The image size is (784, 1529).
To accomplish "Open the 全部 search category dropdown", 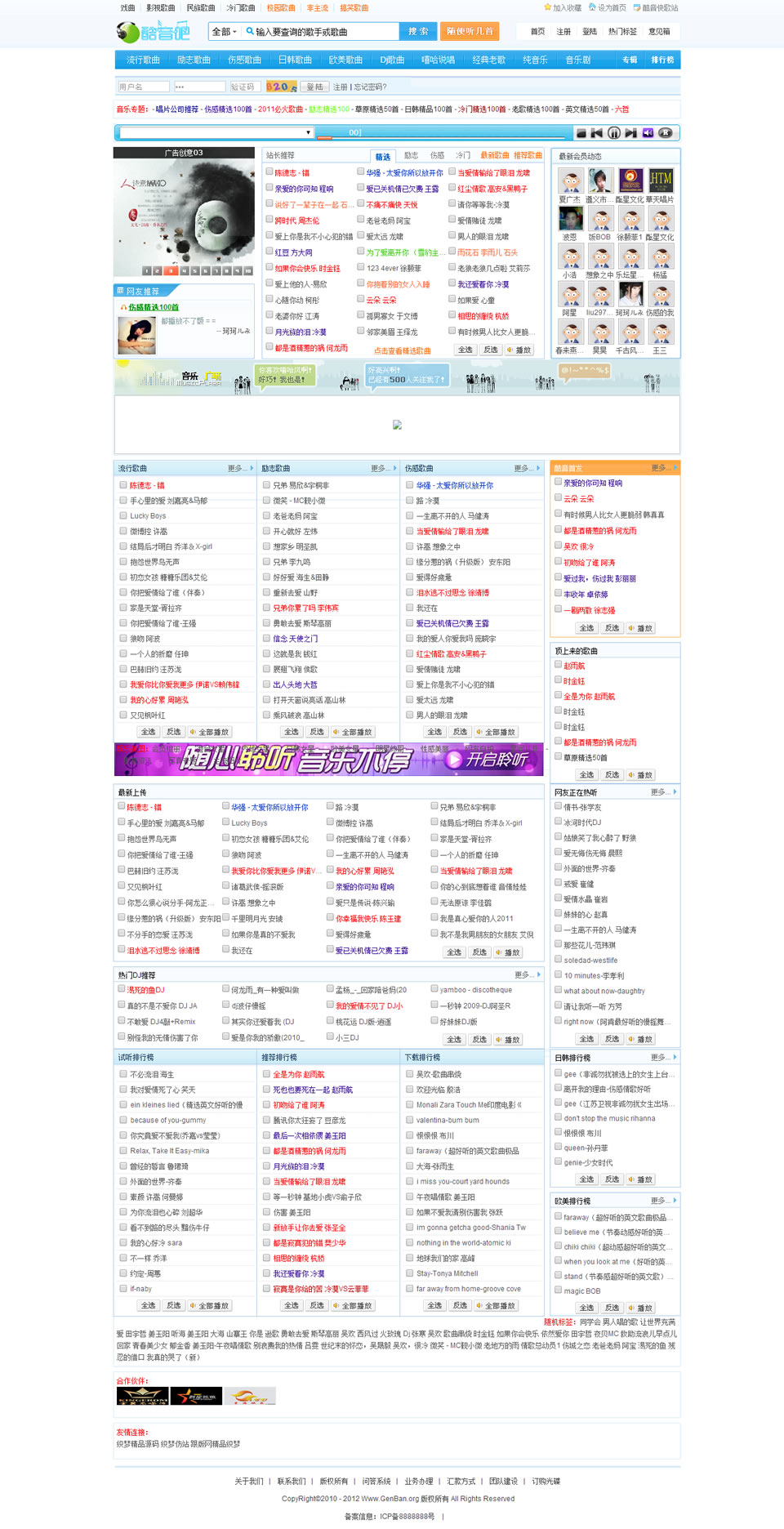I will coord(225,32).
